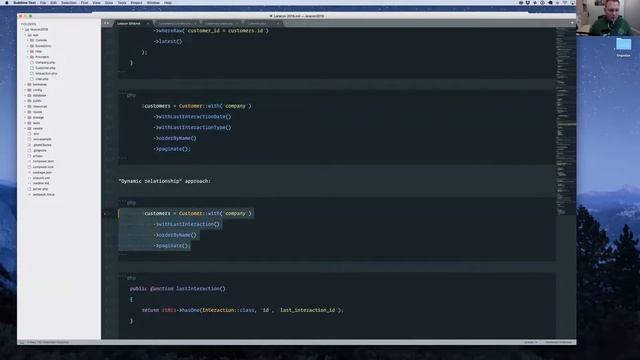Screen dimensions: 640x360
Task: Open Customer.php file icon in sidebar
Action: pos(32,68)
